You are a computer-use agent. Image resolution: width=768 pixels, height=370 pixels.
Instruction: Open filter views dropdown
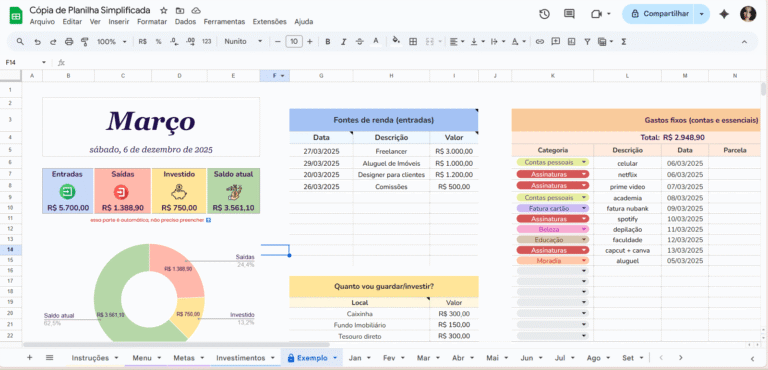tap(605, 42)
